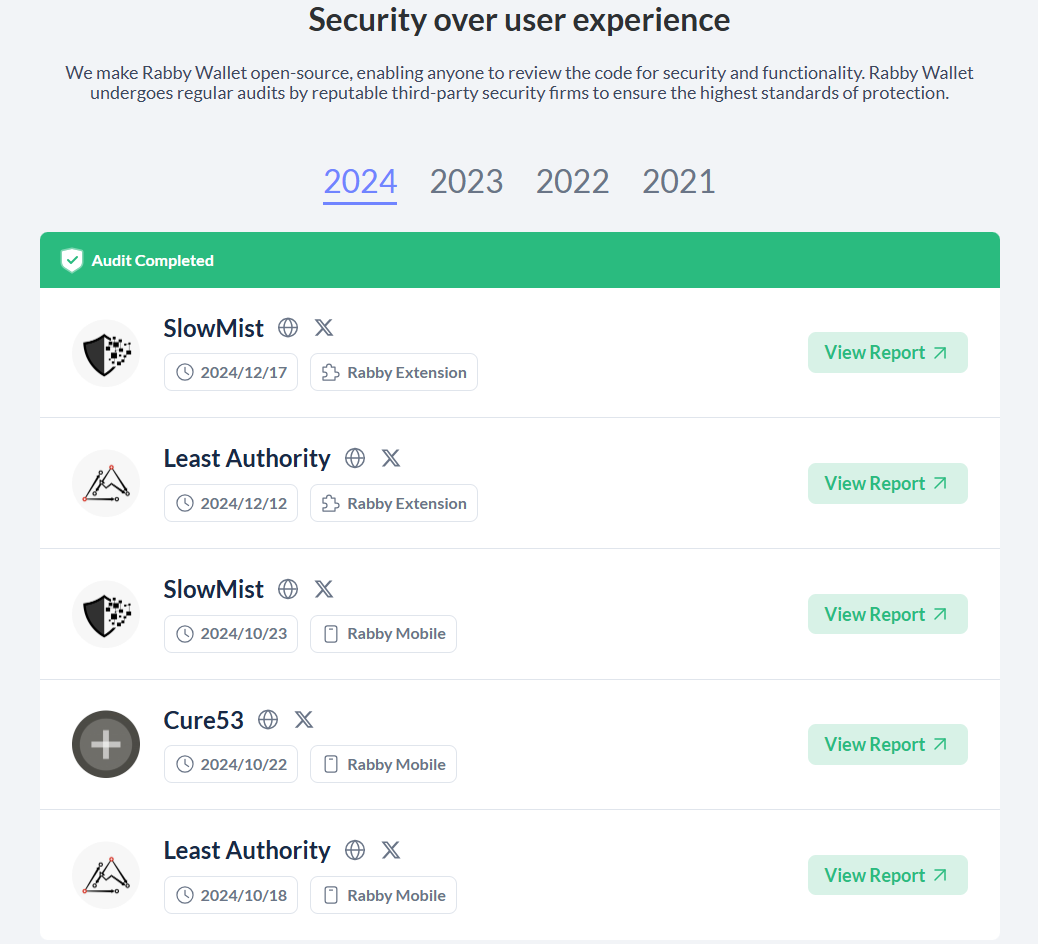Click globe icon beside Least Authority 2024/12/12
This screenshot has width=1038, height=944.
point(355,458)
